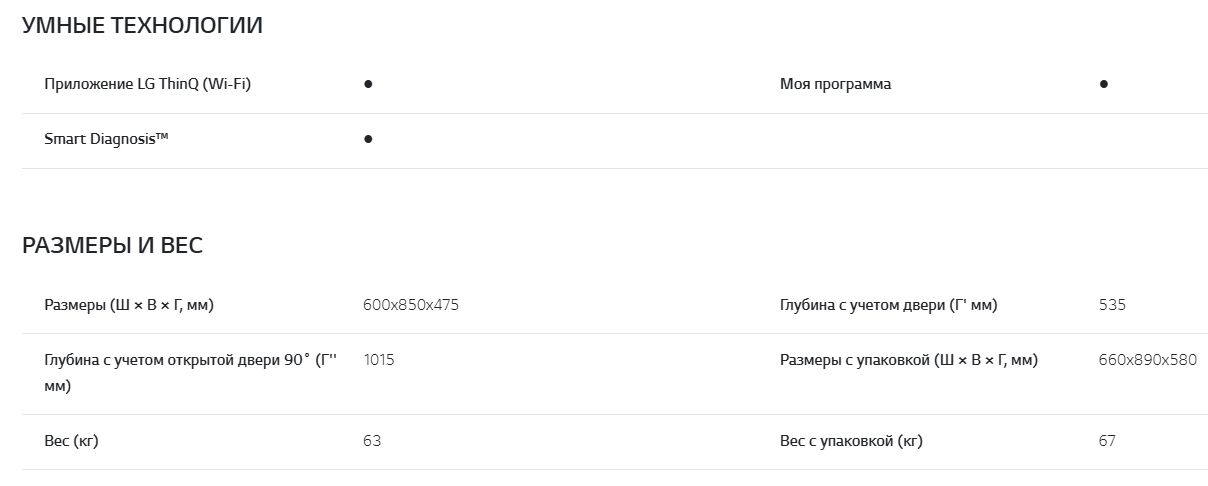Viewport: 1208px width, 486px height.
Task: Click the УМНЫЕ ТЕХНОЛОГИИ section heading
Action: 142,26
